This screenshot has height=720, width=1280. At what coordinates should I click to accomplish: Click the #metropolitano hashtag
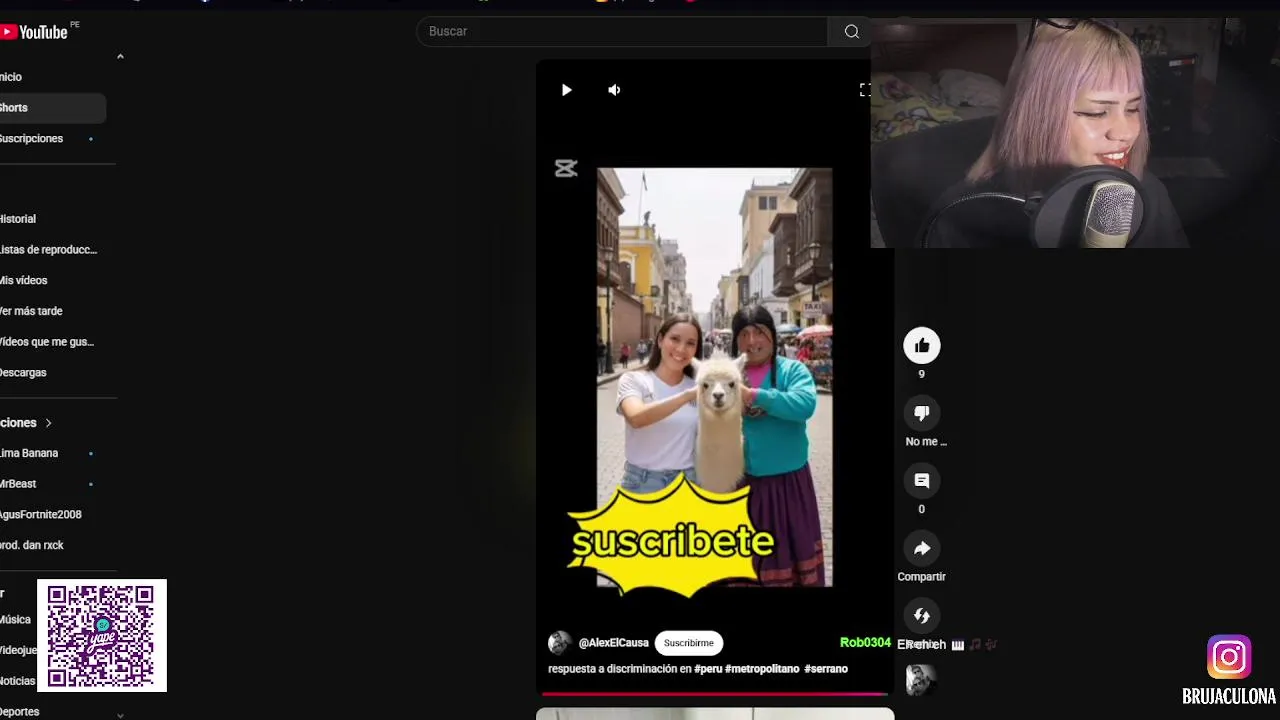[762, 669]
